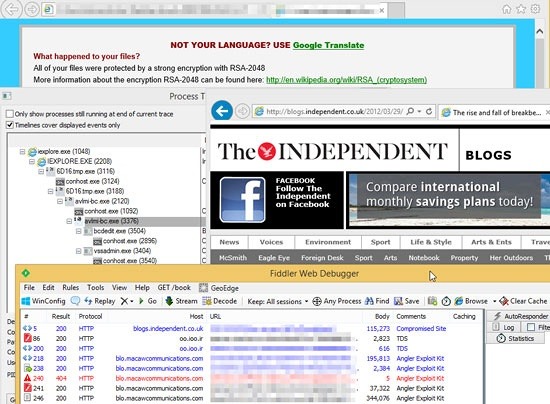Click the Tools gear icon in top browser
This screenshot has height=404, width=550.
[x=535, y=9]
